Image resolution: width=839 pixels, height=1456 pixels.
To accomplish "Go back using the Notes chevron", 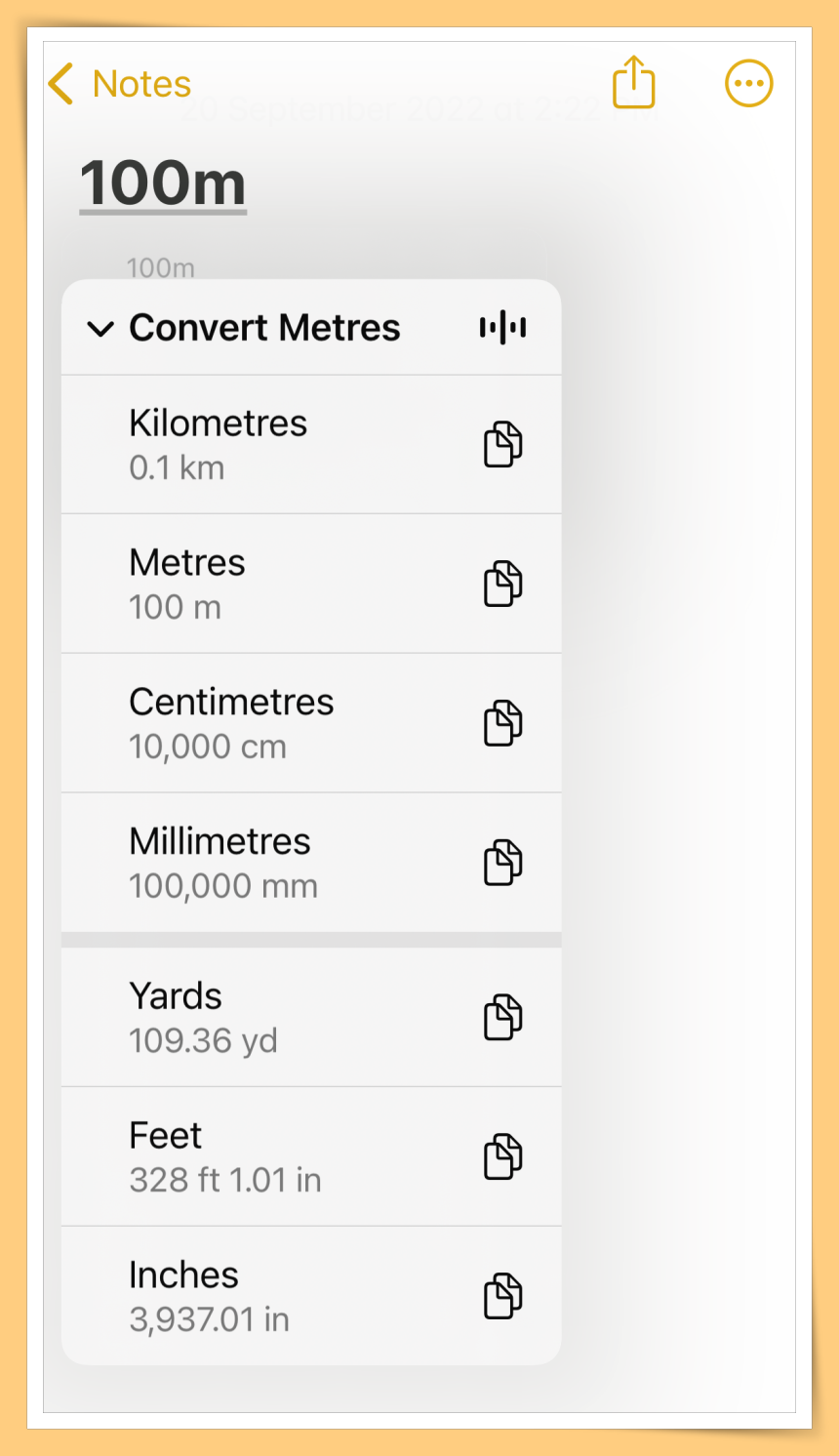I will point(60,84).
